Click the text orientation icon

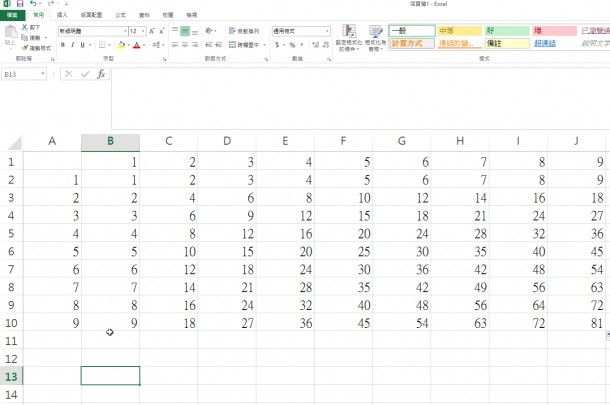click(209, 31)
